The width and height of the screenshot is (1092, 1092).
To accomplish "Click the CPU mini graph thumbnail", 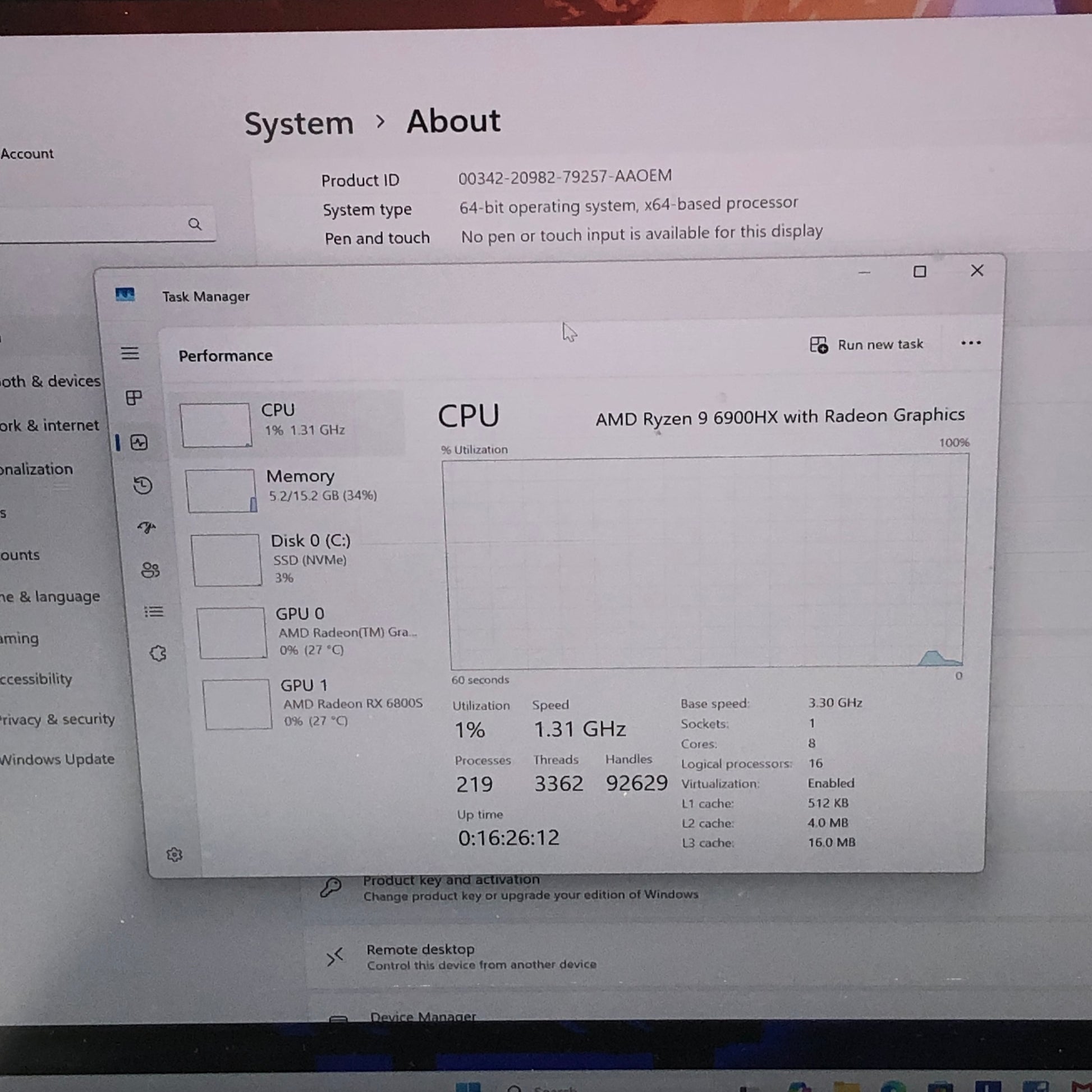I will point(215,425).
